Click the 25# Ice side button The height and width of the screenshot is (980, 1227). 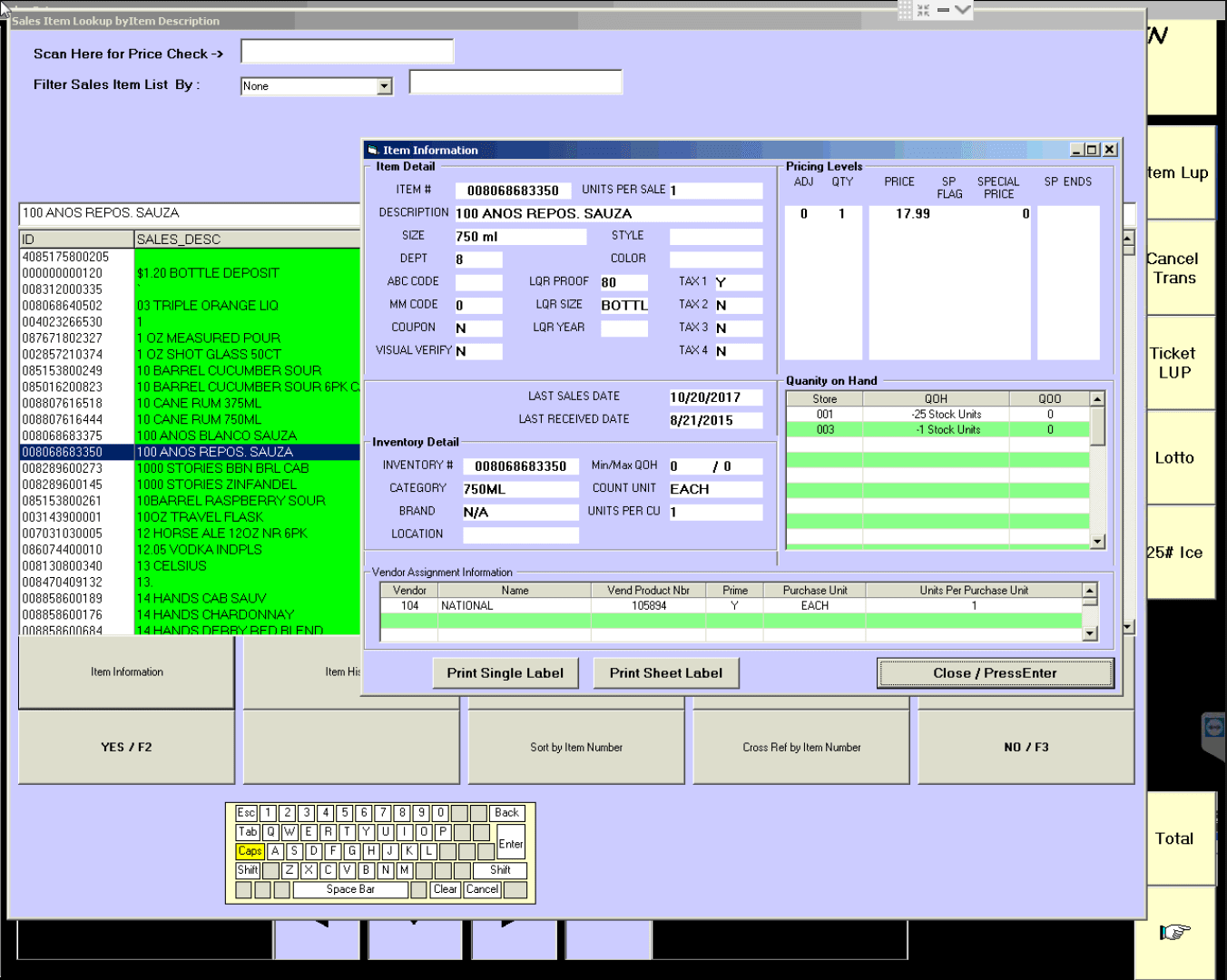click(1180, 553)
